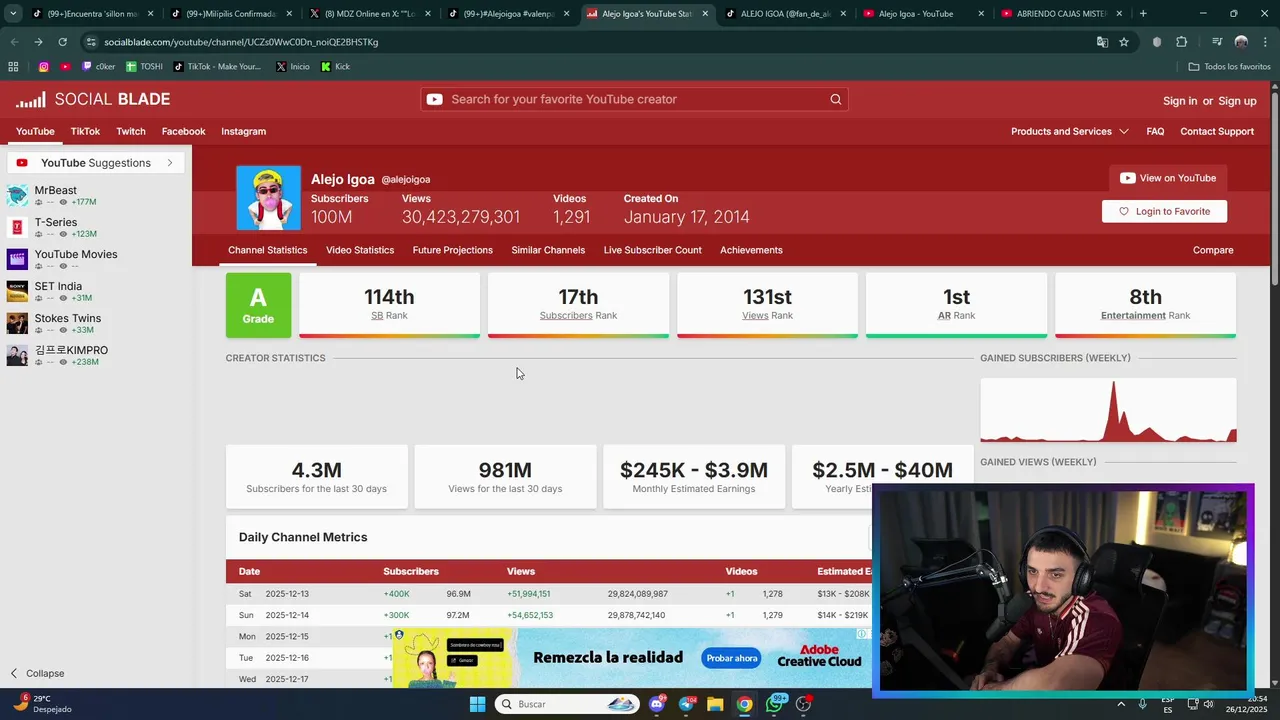Image resolution: width=1280 pixels, height=720 pixels.
Task: Open the X Inicio bookmark
Action: click(x=293, y=67)
